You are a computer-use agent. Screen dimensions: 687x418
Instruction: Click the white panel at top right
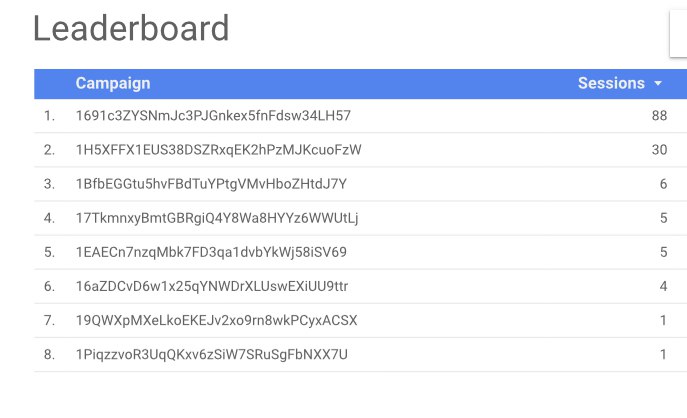coord(678,33)
